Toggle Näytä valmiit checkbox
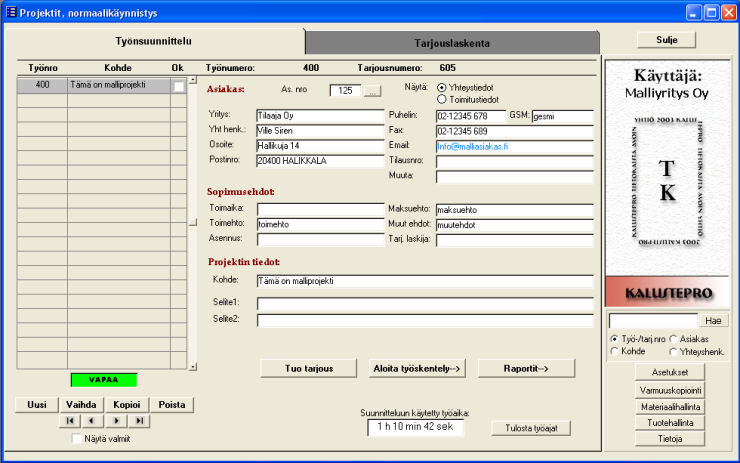 point(76,438)
